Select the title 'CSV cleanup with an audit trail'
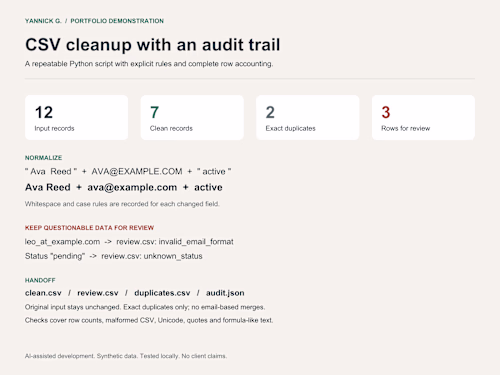Viewport: 500px width, 375px height. 153,45
